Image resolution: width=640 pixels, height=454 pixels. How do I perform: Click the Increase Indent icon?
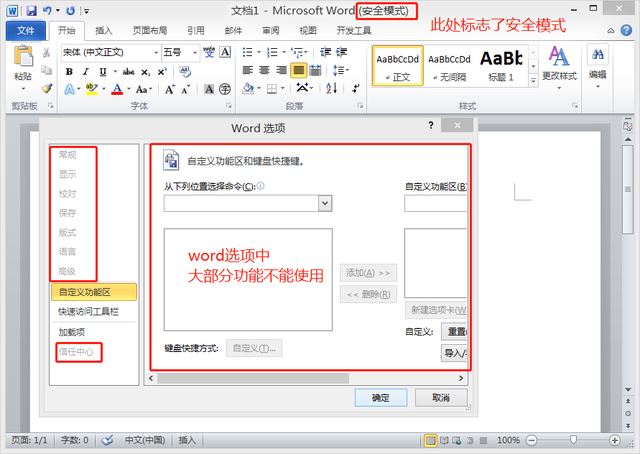(341, 52)
